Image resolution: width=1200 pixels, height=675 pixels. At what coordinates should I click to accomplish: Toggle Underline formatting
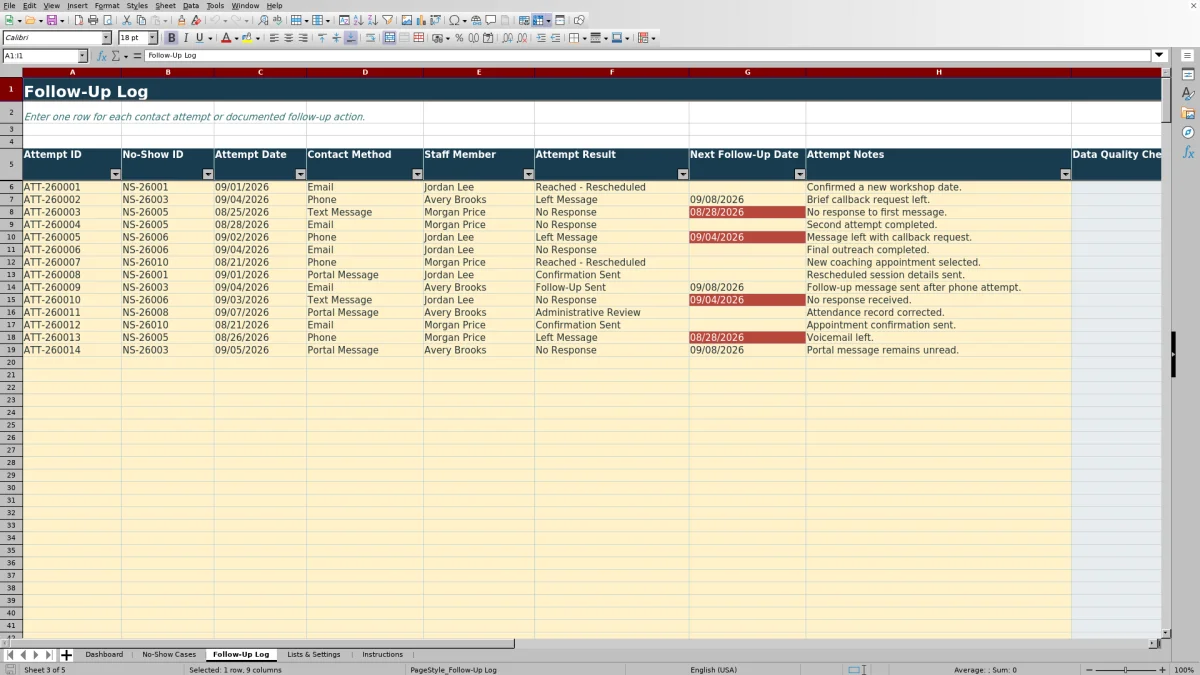(199, 38)
